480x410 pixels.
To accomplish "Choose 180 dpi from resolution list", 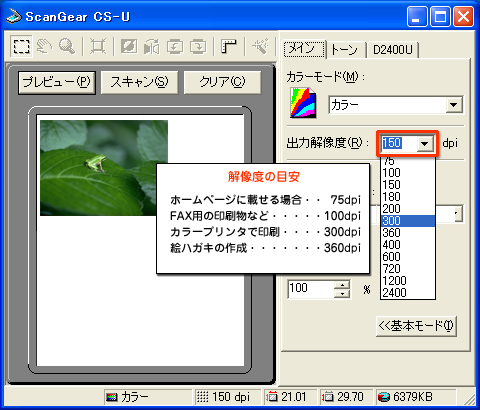I will (408, 197).
